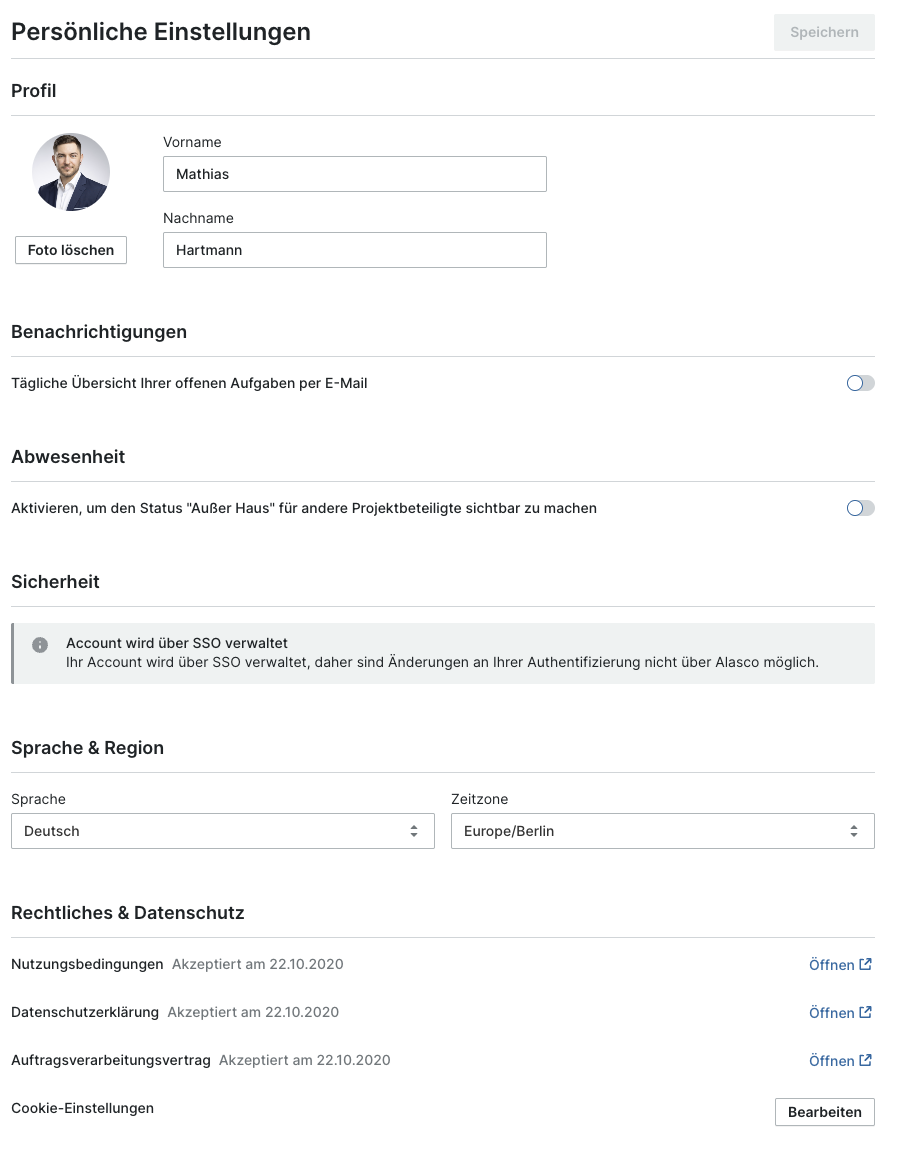
Task: Click the up-down arrows in the Sprache field
Action: pos(414,831)
